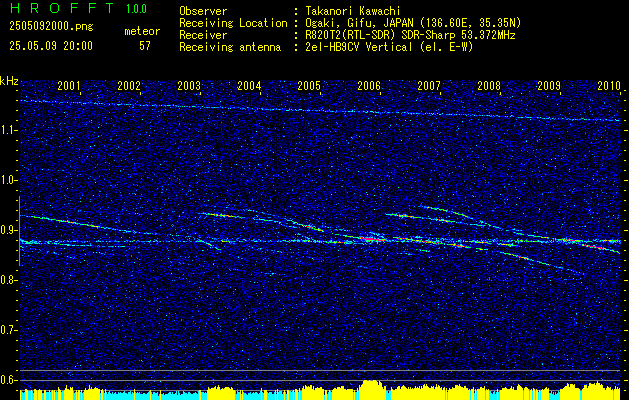Click the 2009 time marker
This screenshot has height=400, width=629.
click(549, 85)
